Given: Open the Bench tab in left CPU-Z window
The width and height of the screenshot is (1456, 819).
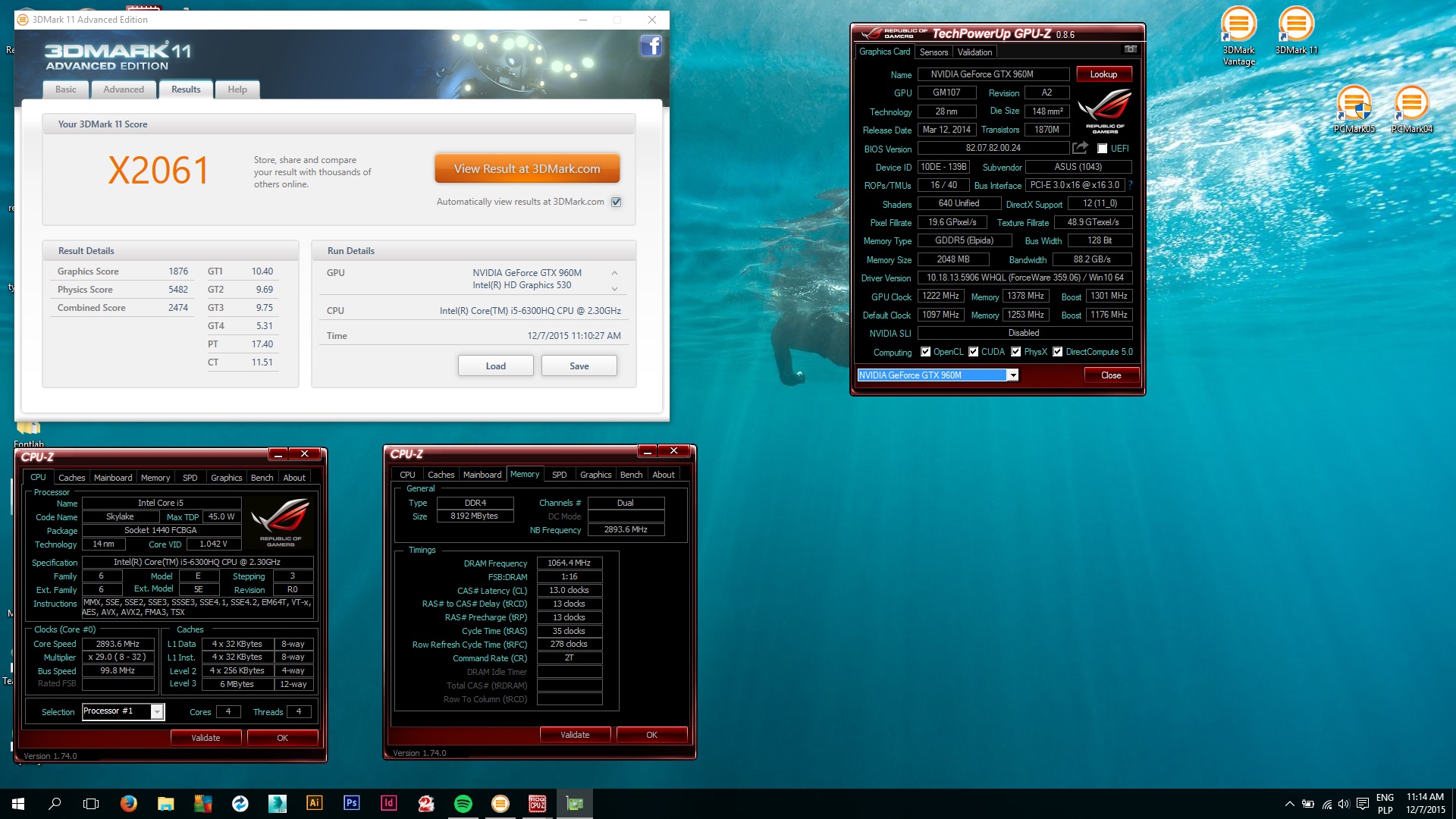Looking at the screenshot, I should [x=262, y=478].
